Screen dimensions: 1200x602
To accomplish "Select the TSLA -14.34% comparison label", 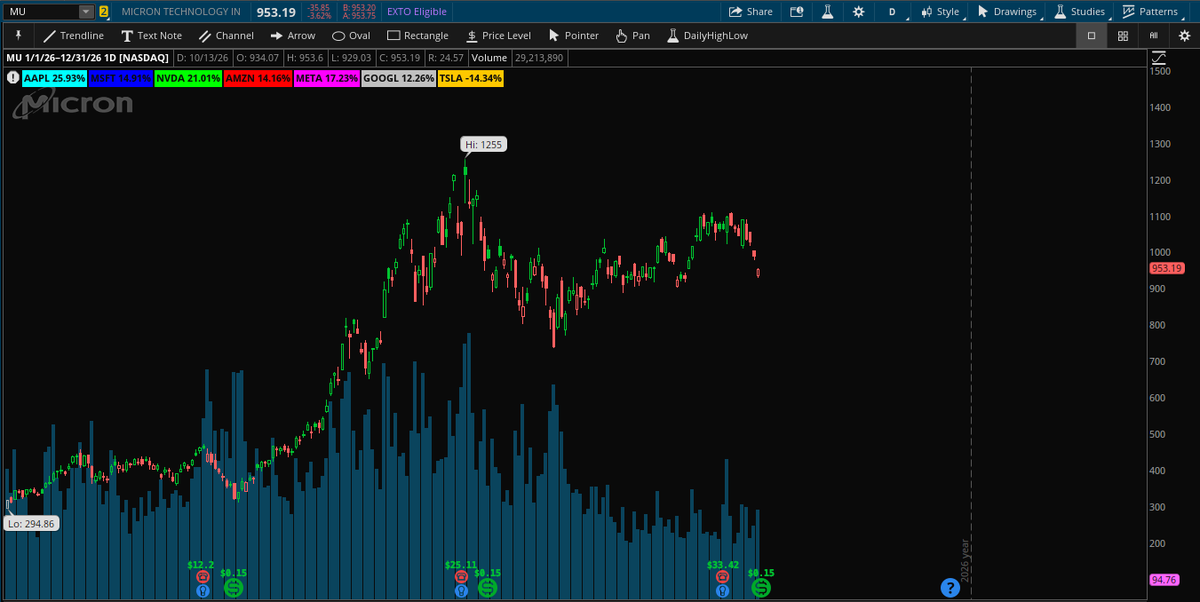I will 470,77.
